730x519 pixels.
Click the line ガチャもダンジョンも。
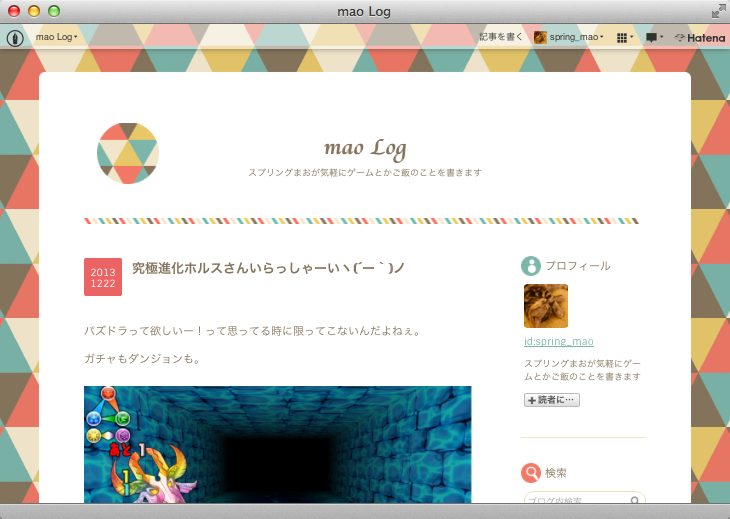tap(142, 359)
